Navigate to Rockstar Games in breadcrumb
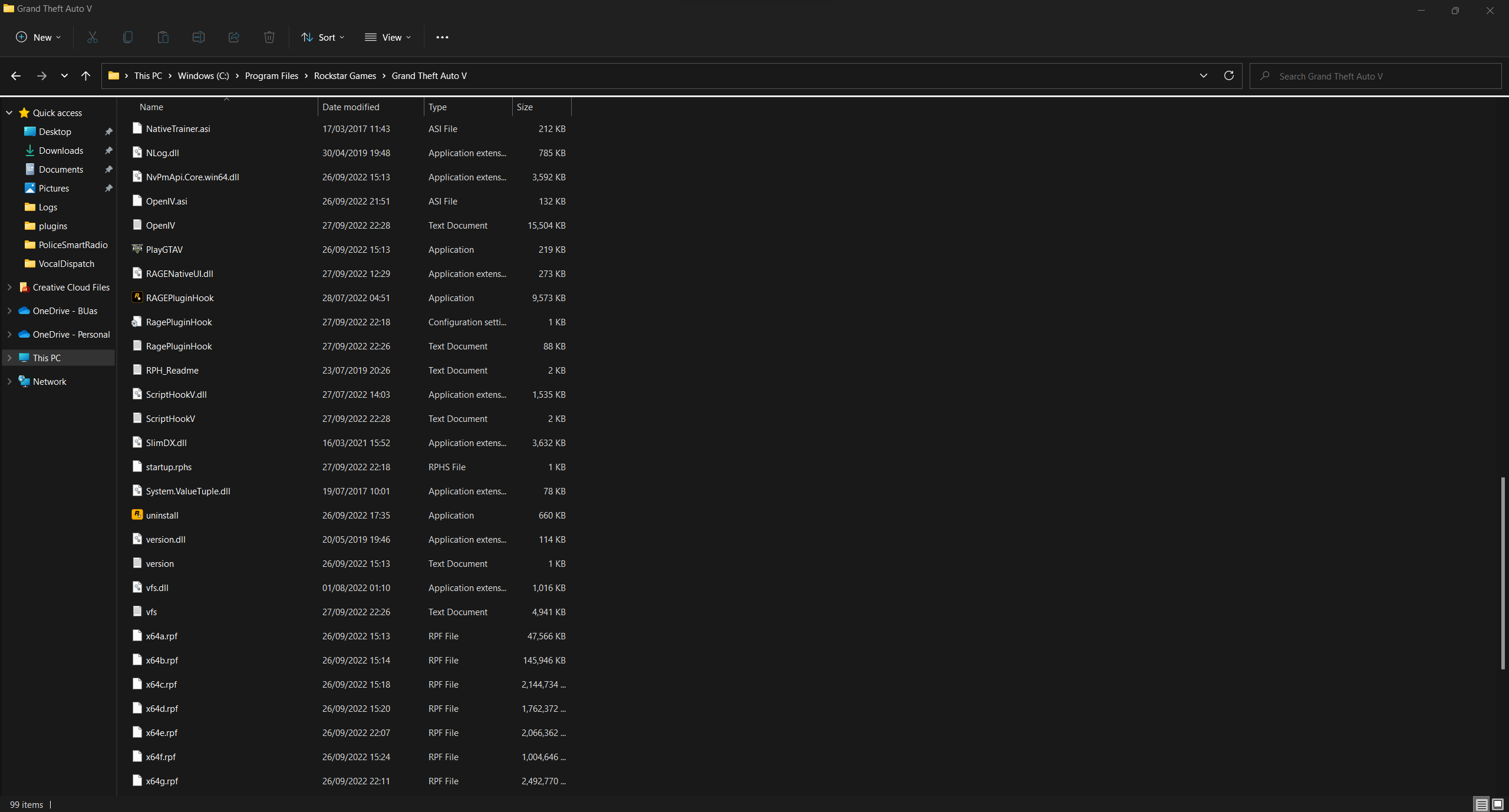 click(x=345, y=75)
